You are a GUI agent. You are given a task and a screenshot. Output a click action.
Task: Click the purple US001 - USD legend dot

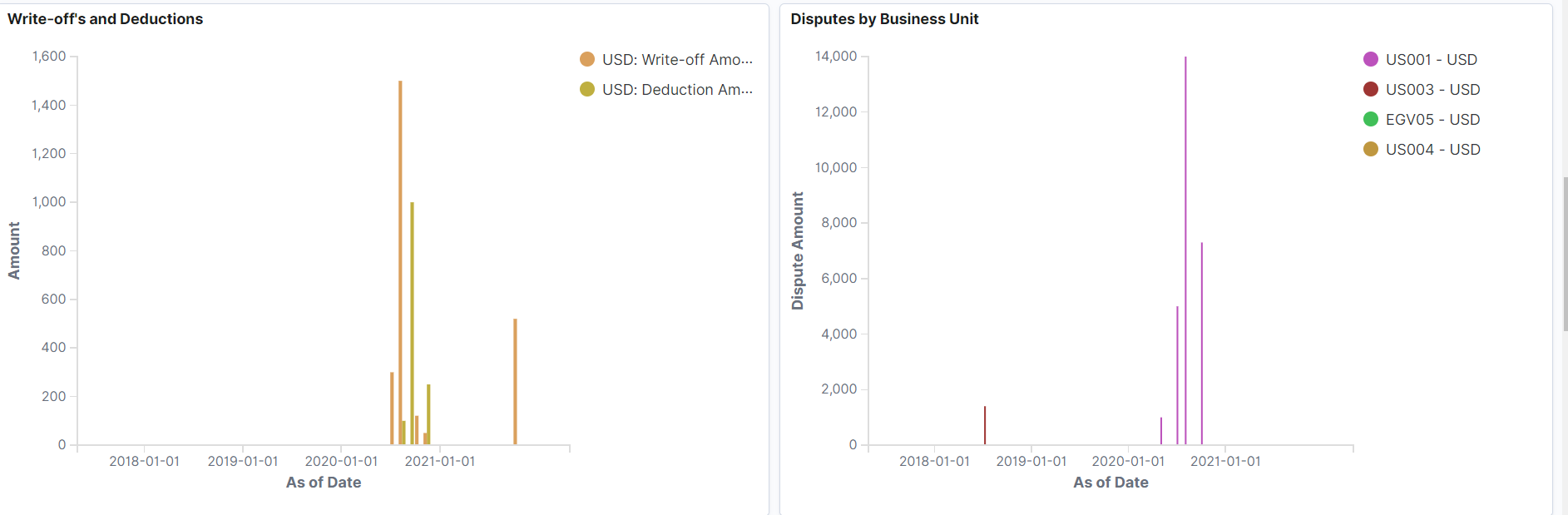1371,59
